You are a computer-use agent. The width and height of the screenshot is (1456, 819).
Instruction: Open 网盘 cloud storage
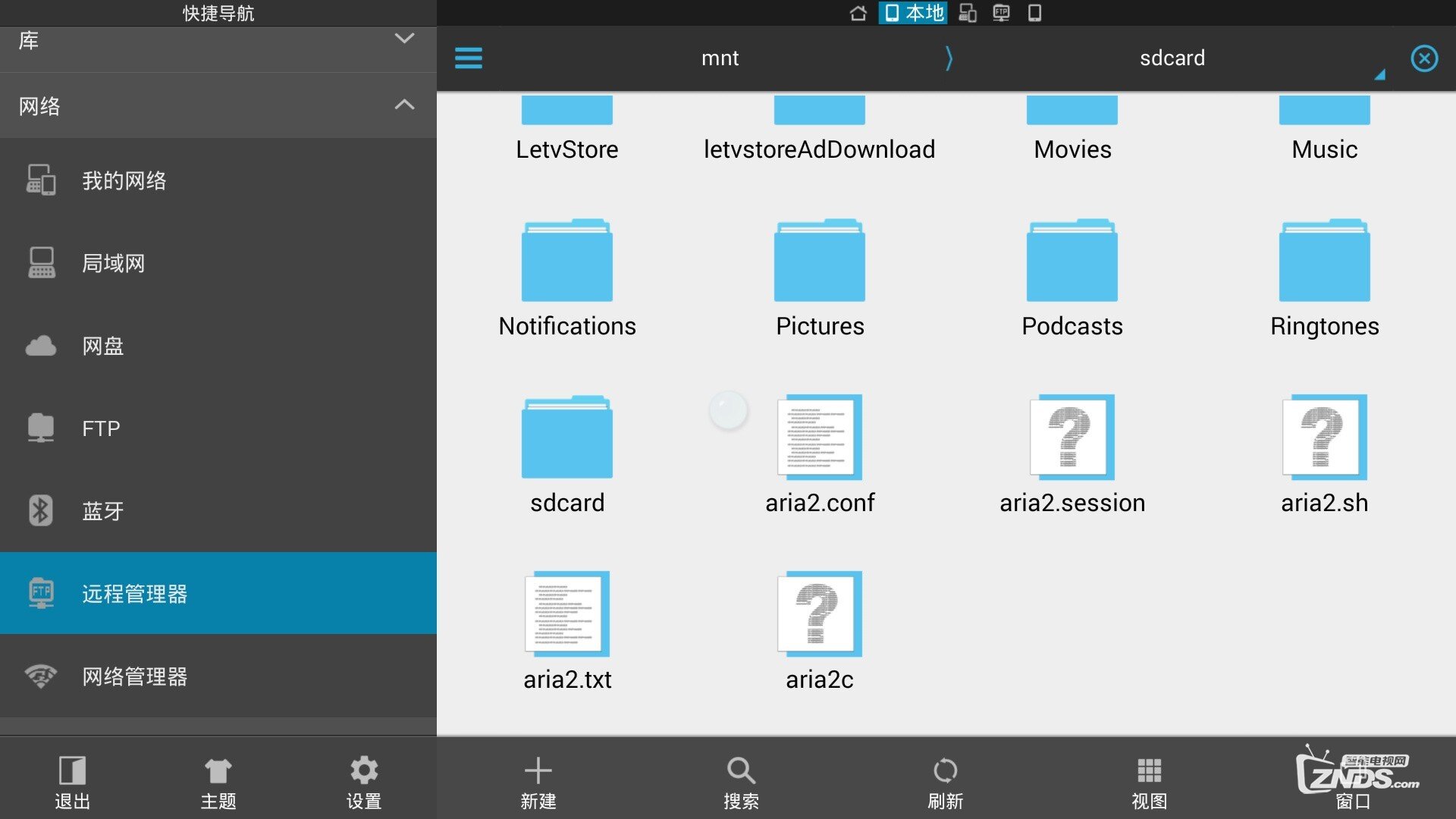[218, 346]
